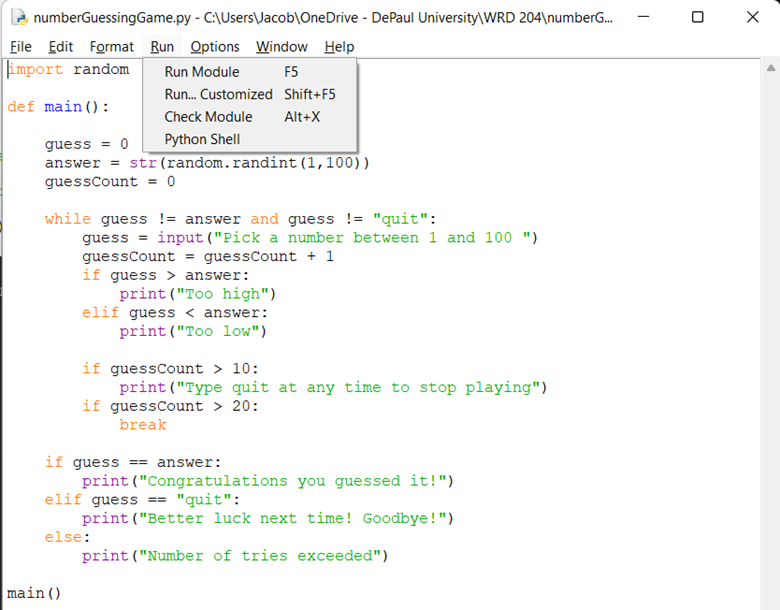Maximize the IDLE editor window
Image resolution: width=780 pixels, height=610 pixels.
click(x=698, y=17)
